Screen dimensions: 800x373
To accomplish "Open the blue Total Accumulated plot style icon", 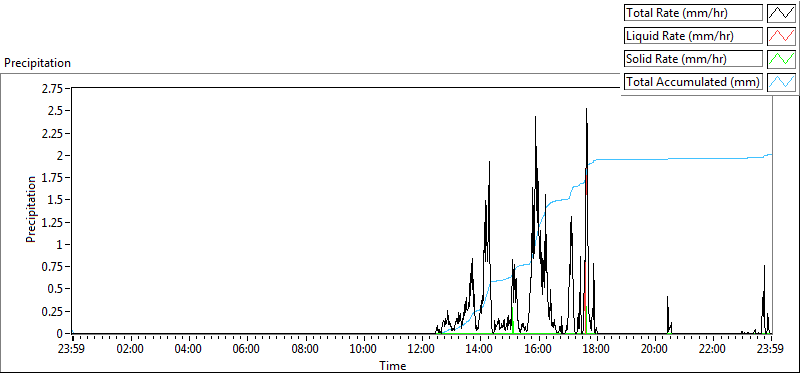I will pos(782,82).
